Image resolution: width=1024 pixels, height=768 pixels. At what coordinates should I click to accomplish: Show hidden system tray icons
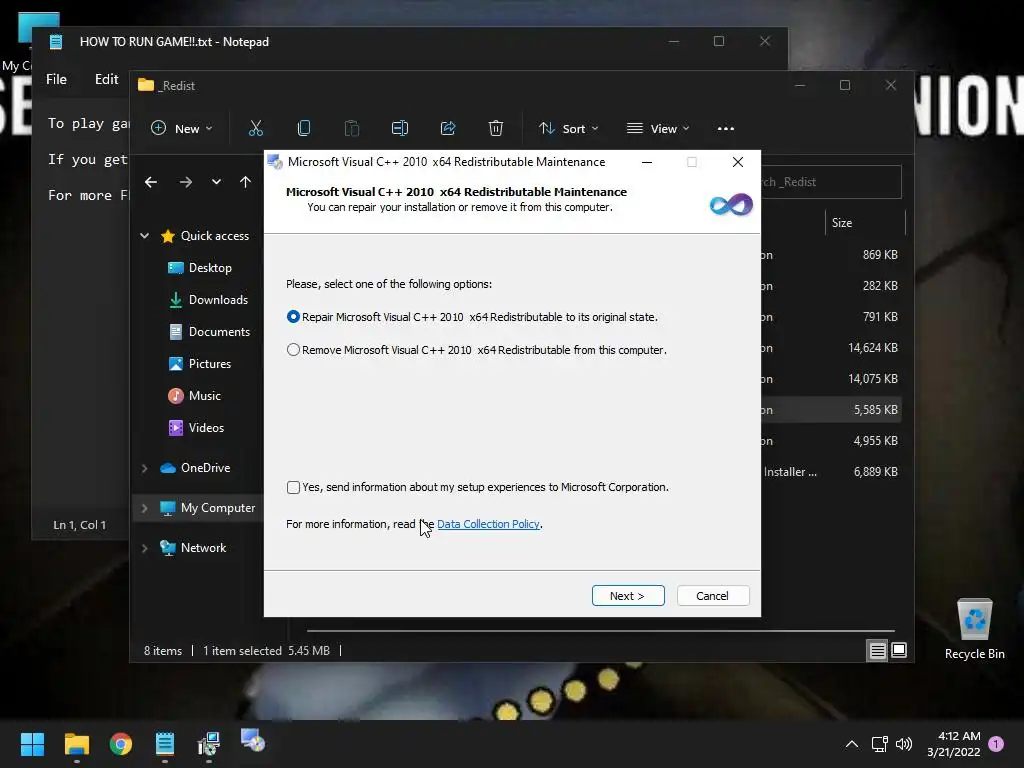852,744
